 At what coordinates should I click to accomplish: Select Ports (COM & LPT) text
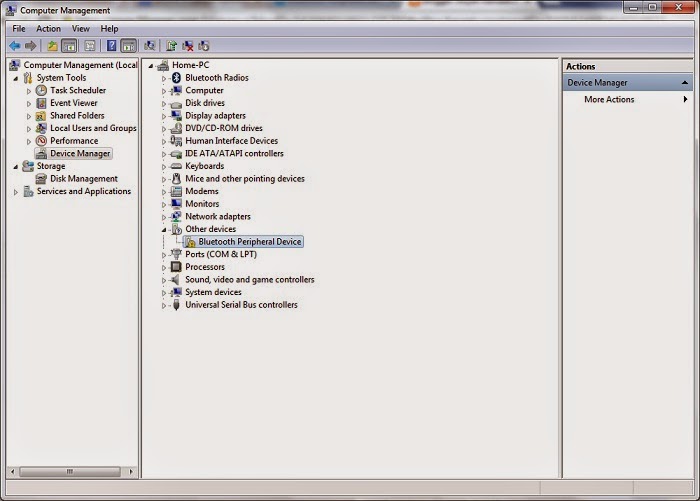coord(221,255)
